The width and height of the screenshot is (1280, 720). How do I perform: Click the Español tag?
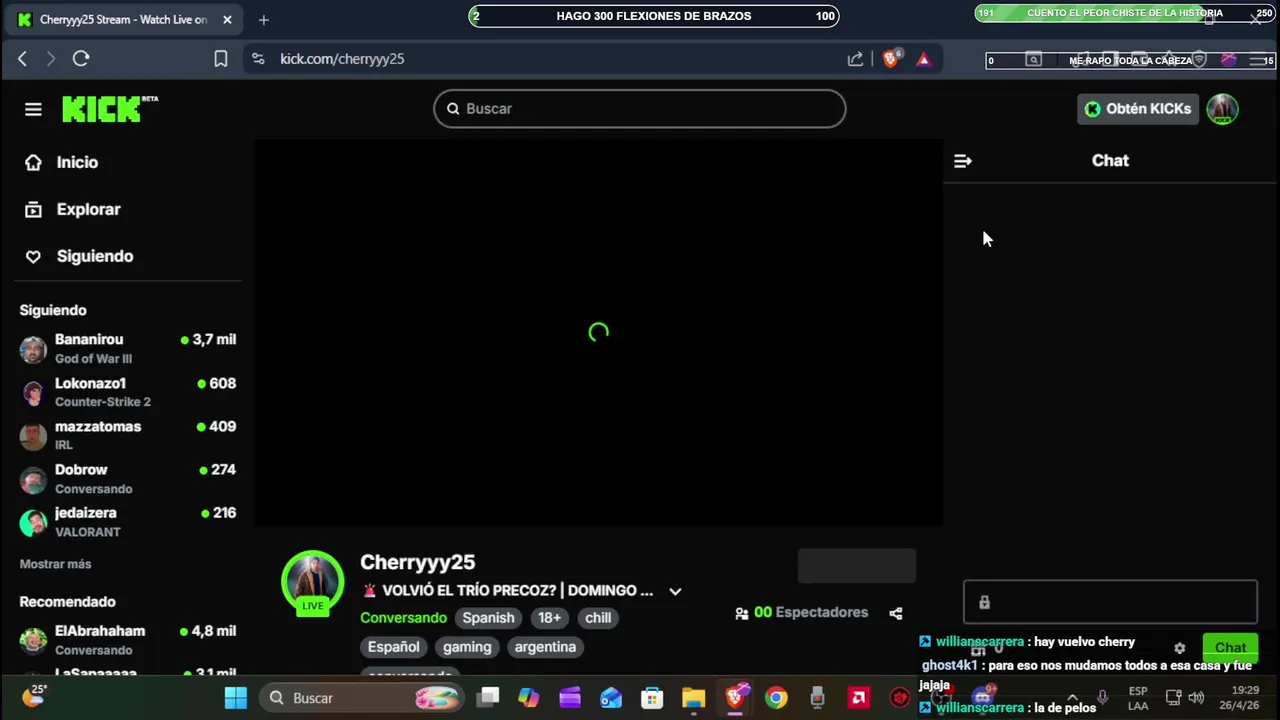pyautogui.click(x=394, y=647)
